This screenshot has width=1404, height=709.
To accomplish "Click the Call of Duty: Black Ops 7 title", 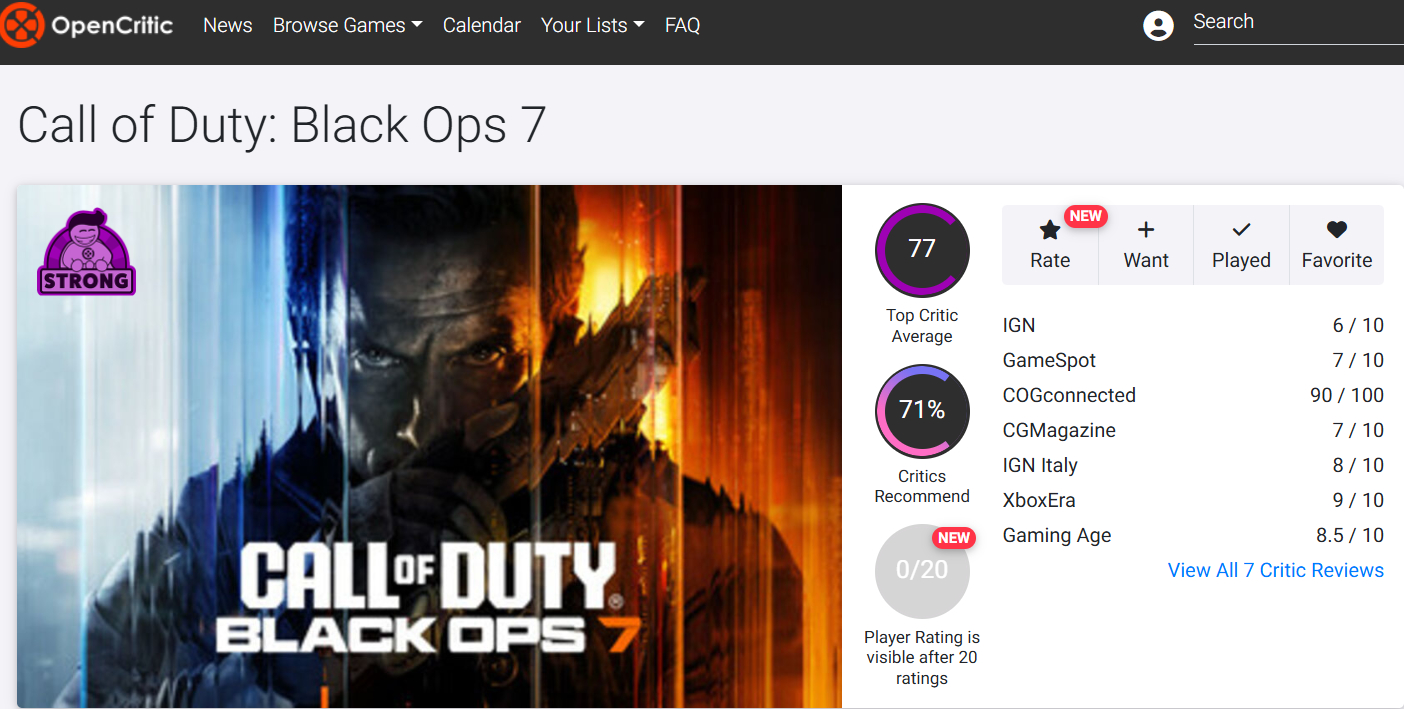I will [282, 125].
